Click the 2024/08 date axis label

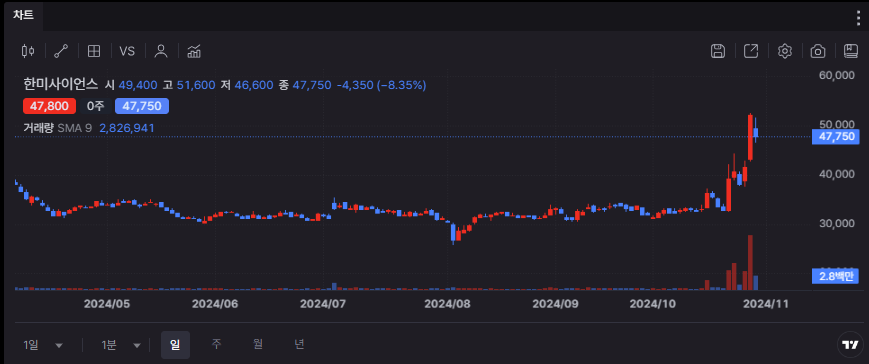coord(447,304)
